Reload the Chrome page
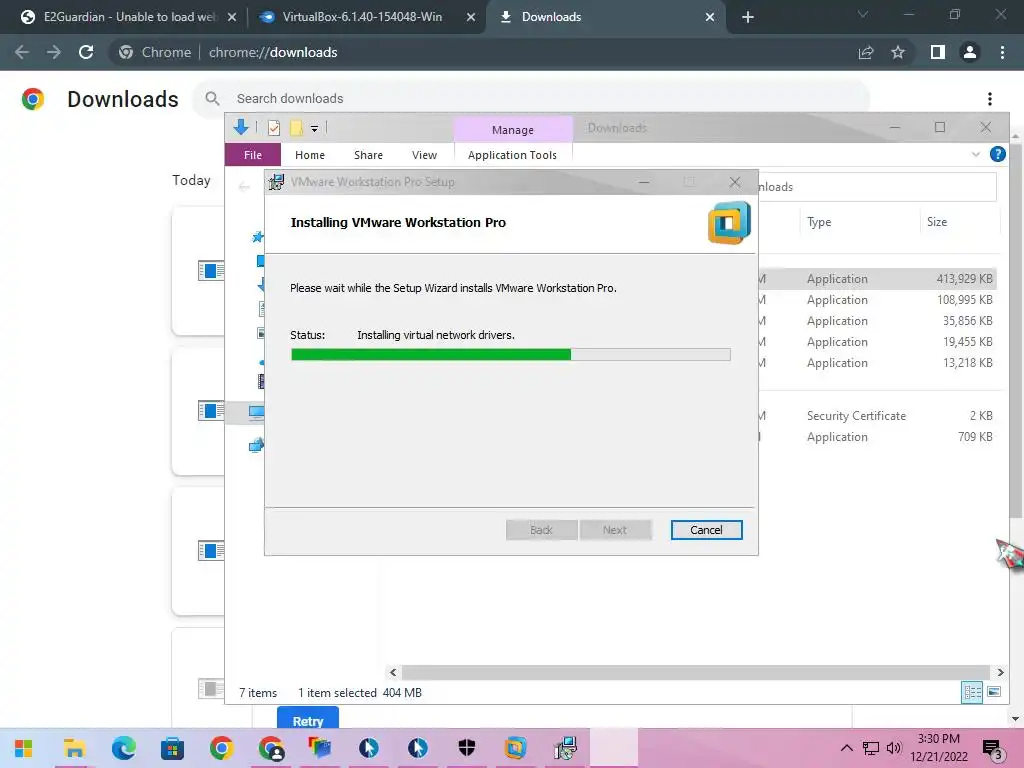Image resolution: width=1024 pixels, height=768 pixels. [x=86, y=52]
